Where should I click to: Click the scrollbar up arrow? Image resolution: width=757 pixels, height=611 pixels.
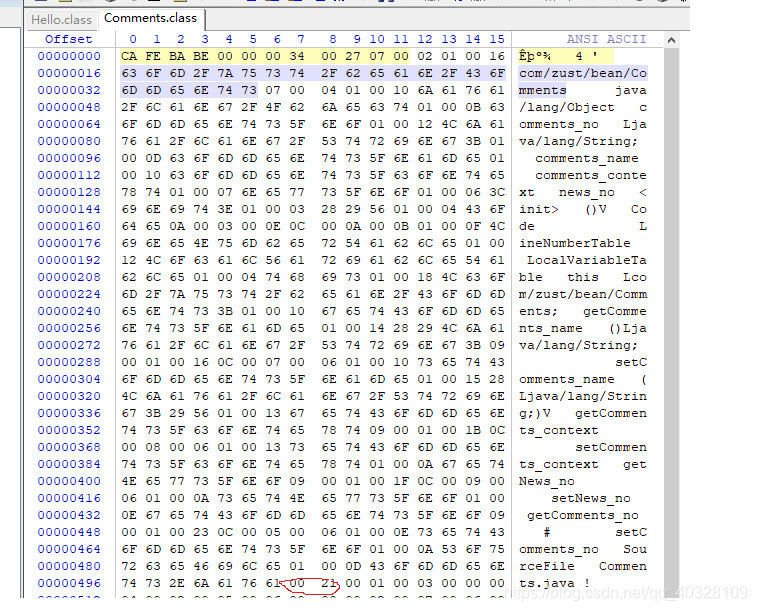(671, 40)
